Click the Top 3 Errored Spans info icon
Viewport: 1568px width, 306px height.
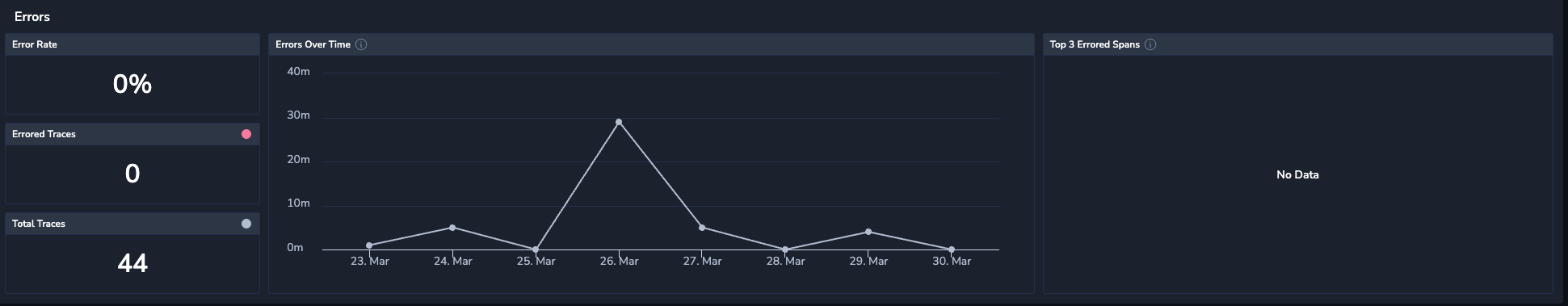point(1150,44)
